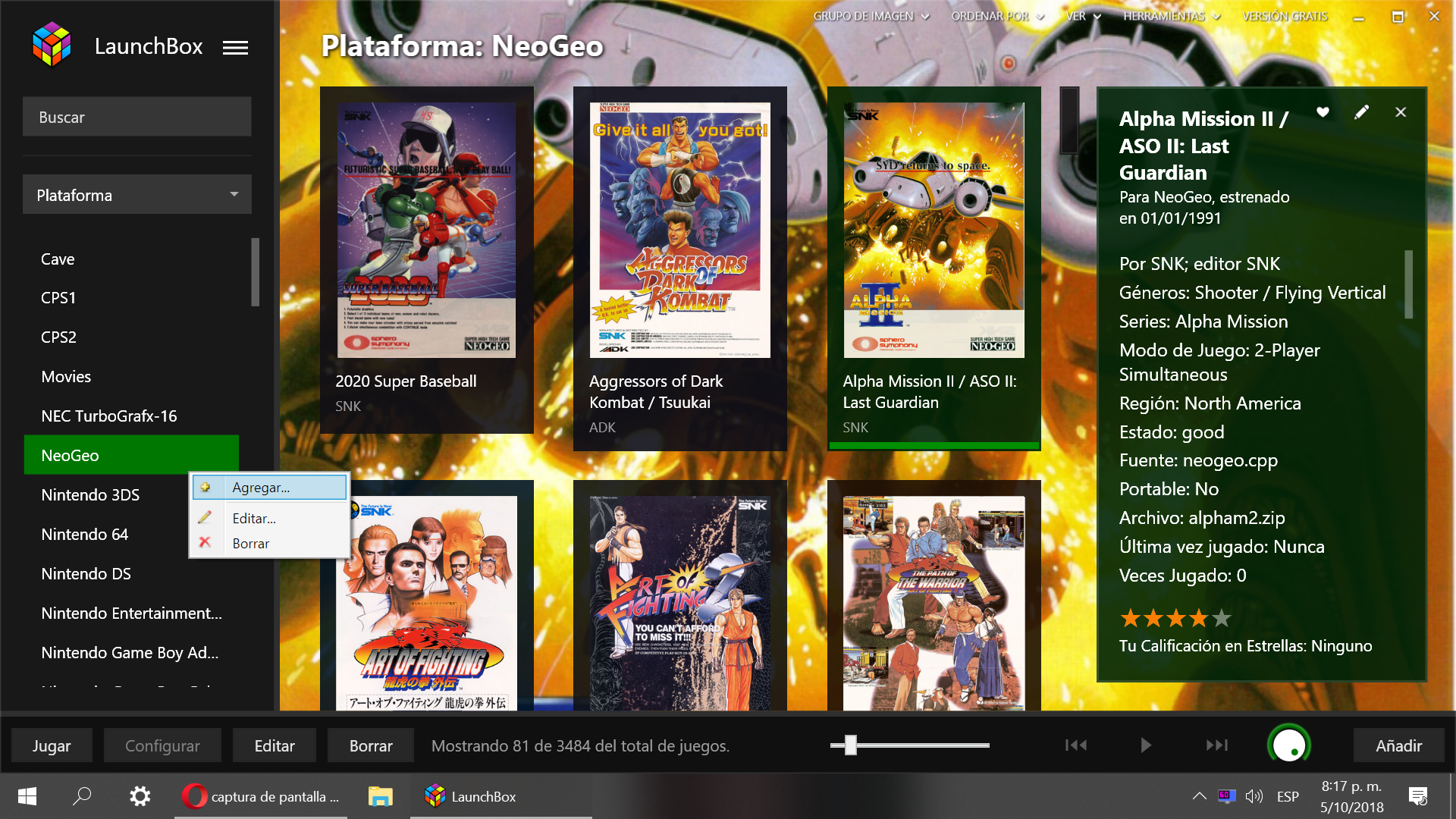Open Settings gear in taskbar
This screenshot has height=819, width=1456.
tap(140, 796)
